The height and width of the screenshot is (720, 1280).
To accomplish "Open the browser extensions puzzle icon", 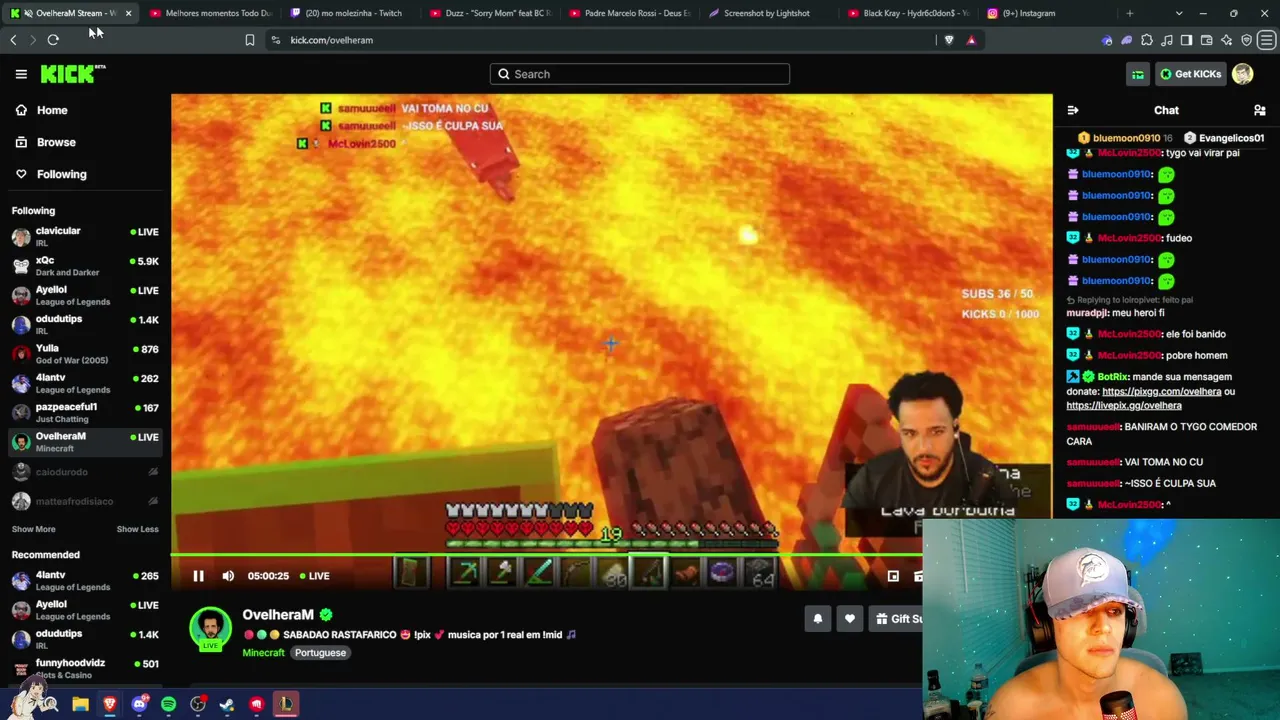I will click(x=1147, y=40).
